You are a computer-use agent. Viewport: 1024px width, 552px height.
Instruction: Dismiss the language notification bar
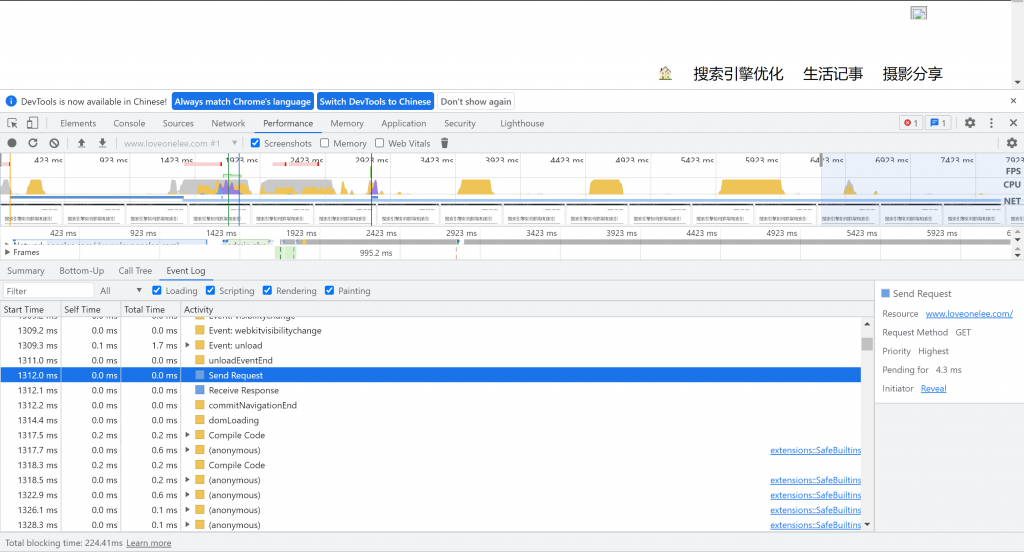pyautogui.click(x=1014, y=101)
